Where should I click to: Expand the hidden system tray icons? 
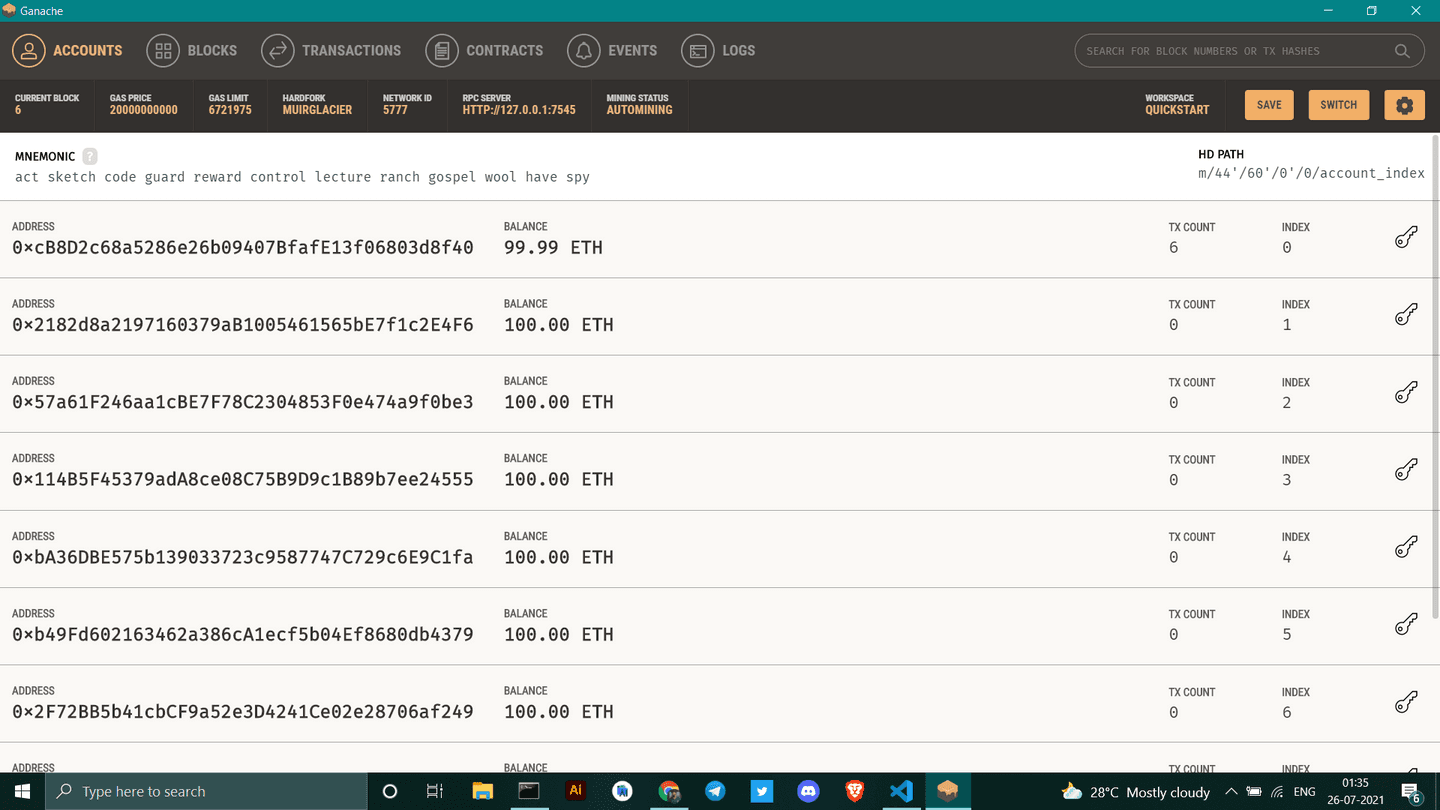[x=1231, y=791]
